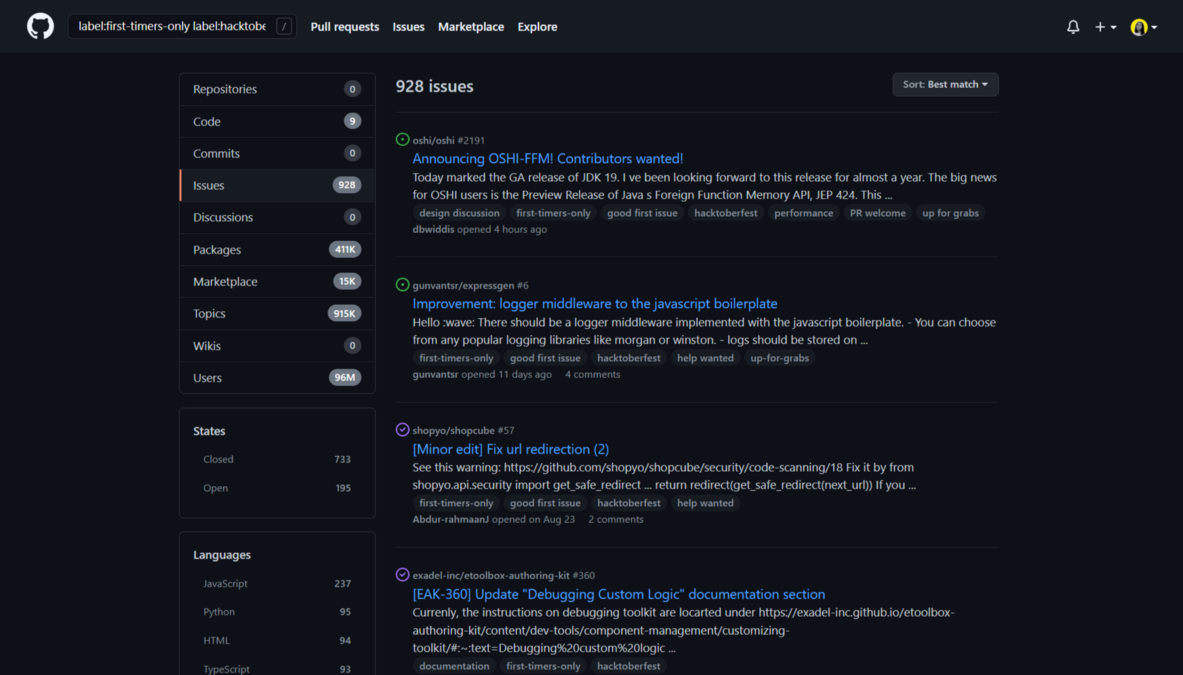Open Explore in the top nav
1183x675 pixels.
[x=537, y=26]
